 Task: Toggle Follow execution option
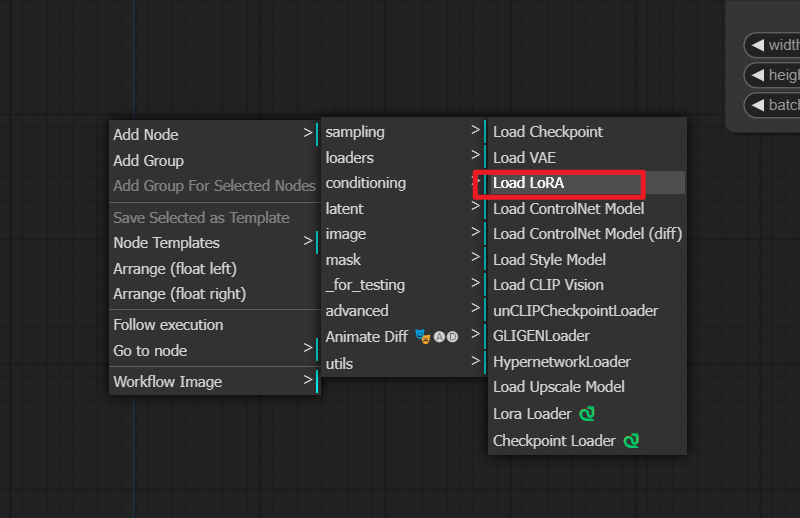pyautogui.click(x=168, y=325)
